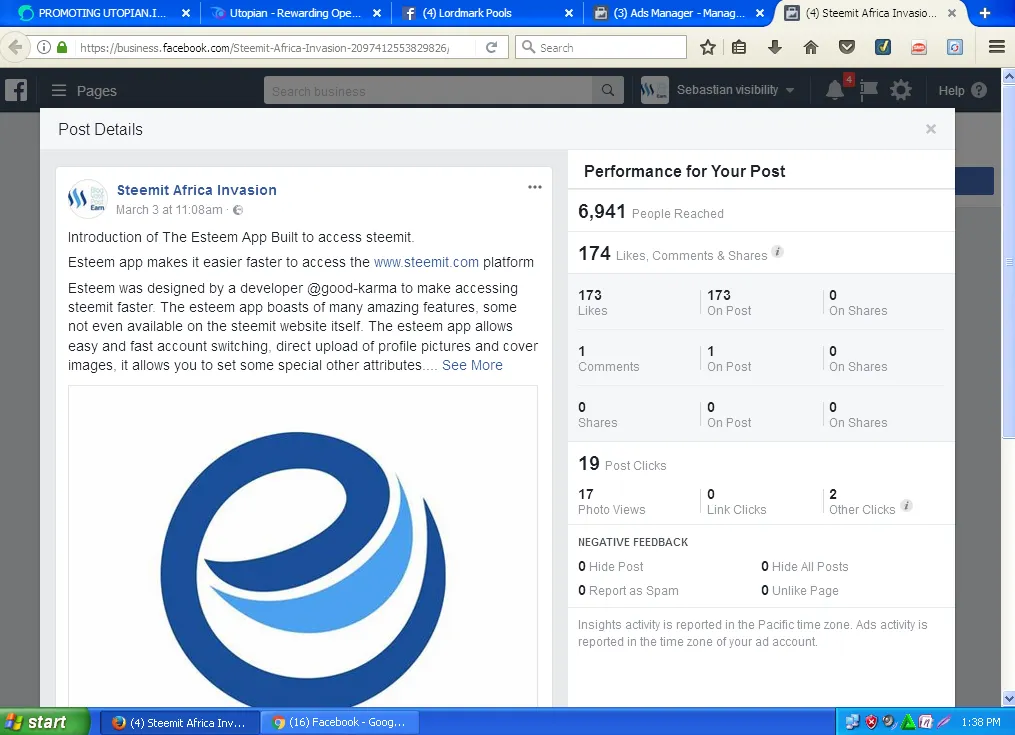Click the Windows start button
The width and height of the screenshot is (1015, 735).
pos(37,722)
